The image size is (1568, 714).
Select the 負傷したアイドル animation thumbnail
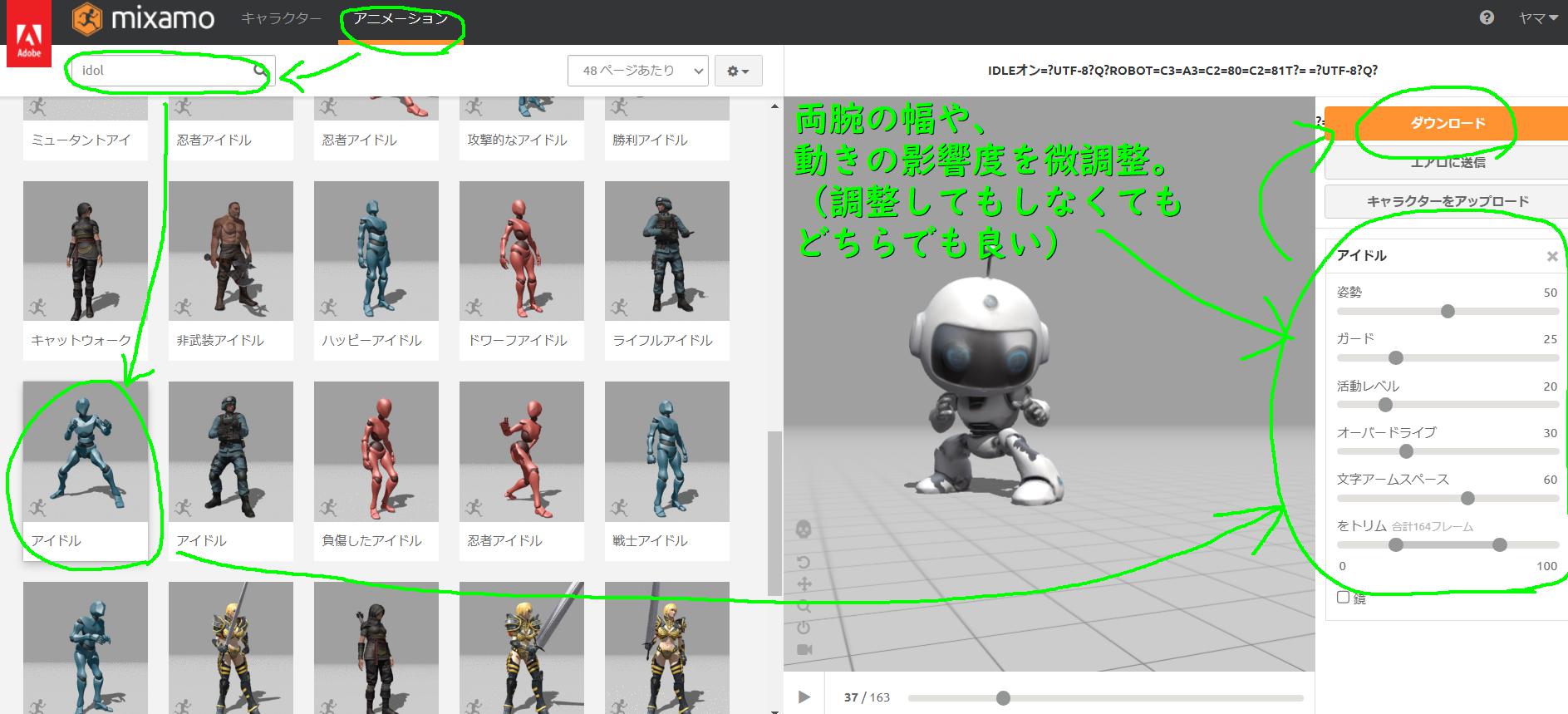pyautogui.click(x=376, y=451)
